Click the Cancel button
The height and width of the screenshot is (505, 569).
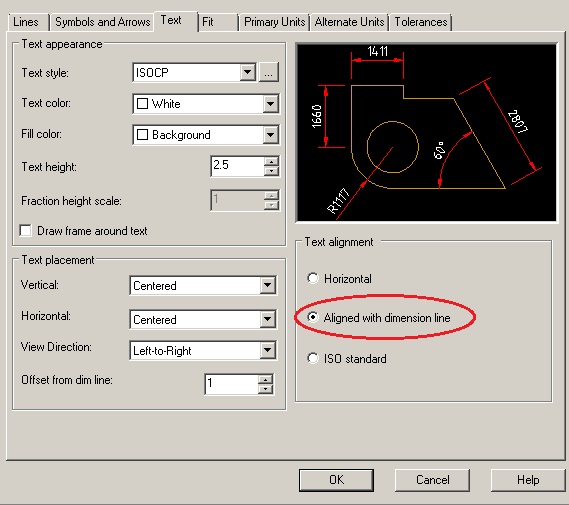tap(432, 480)
